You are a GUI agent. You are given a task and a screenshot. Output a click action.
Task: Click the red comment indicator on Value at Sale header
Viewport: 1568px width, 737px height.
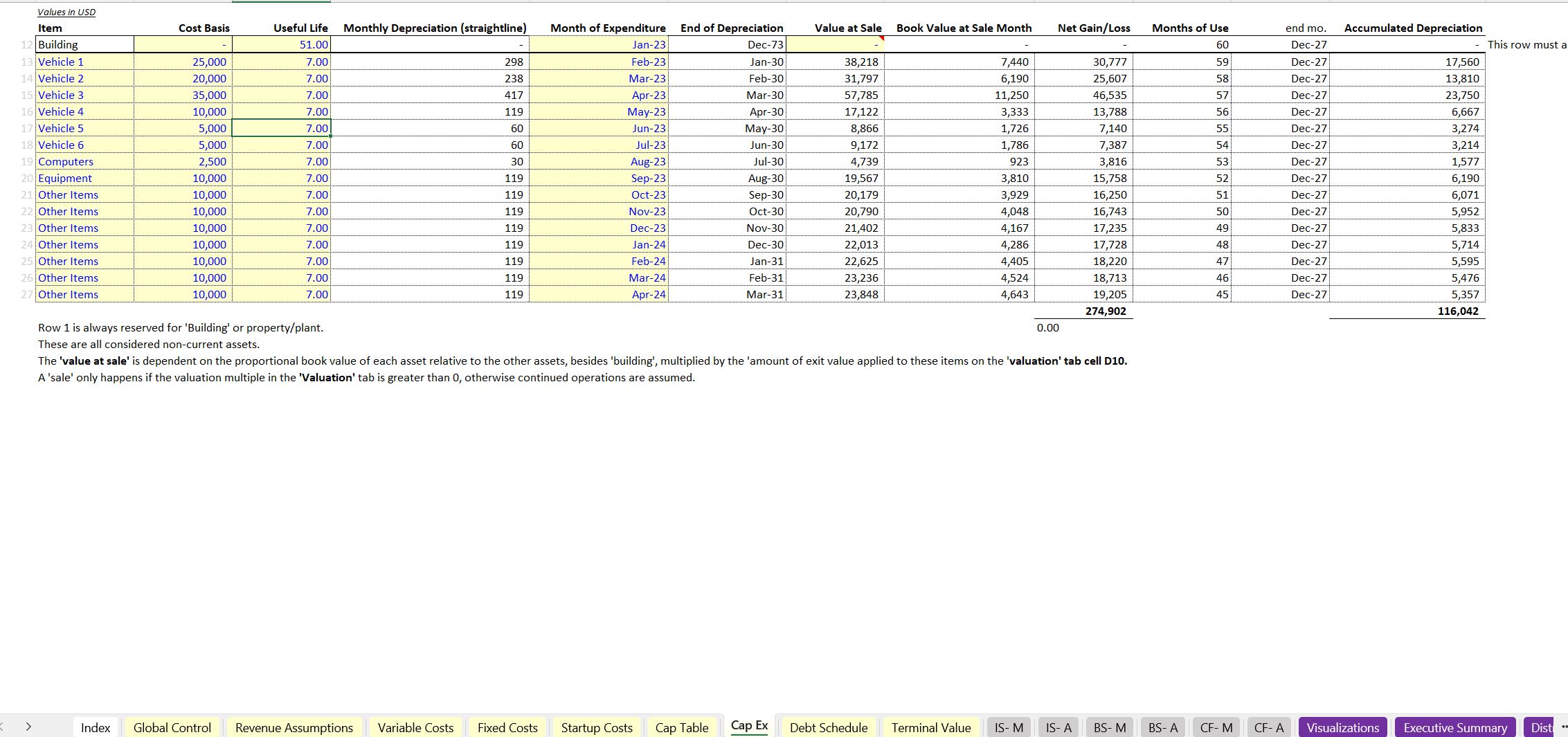pos(881,38)
